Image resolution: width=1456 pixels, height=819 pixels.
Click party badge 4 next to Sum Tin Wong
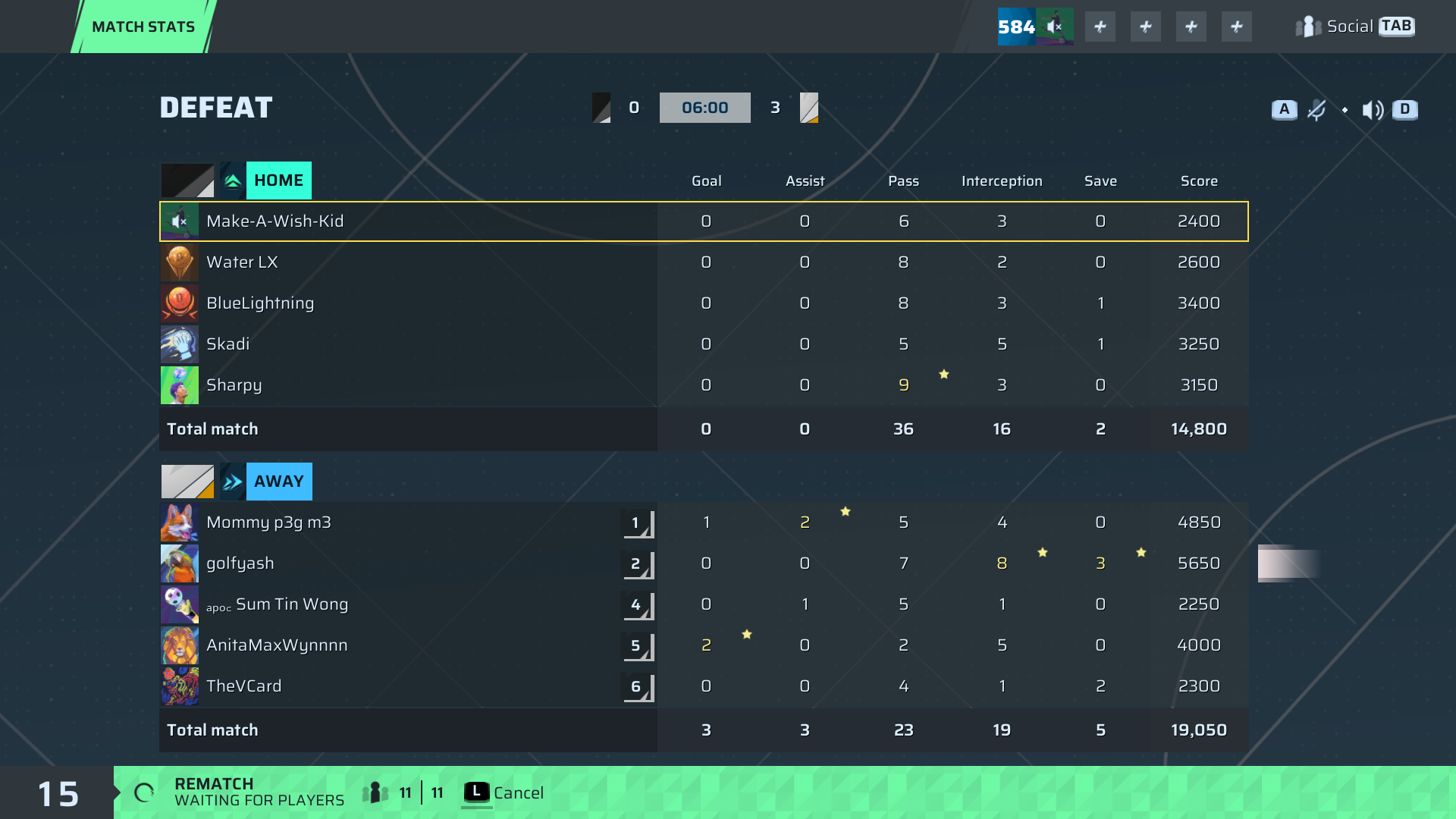point(638,605)
